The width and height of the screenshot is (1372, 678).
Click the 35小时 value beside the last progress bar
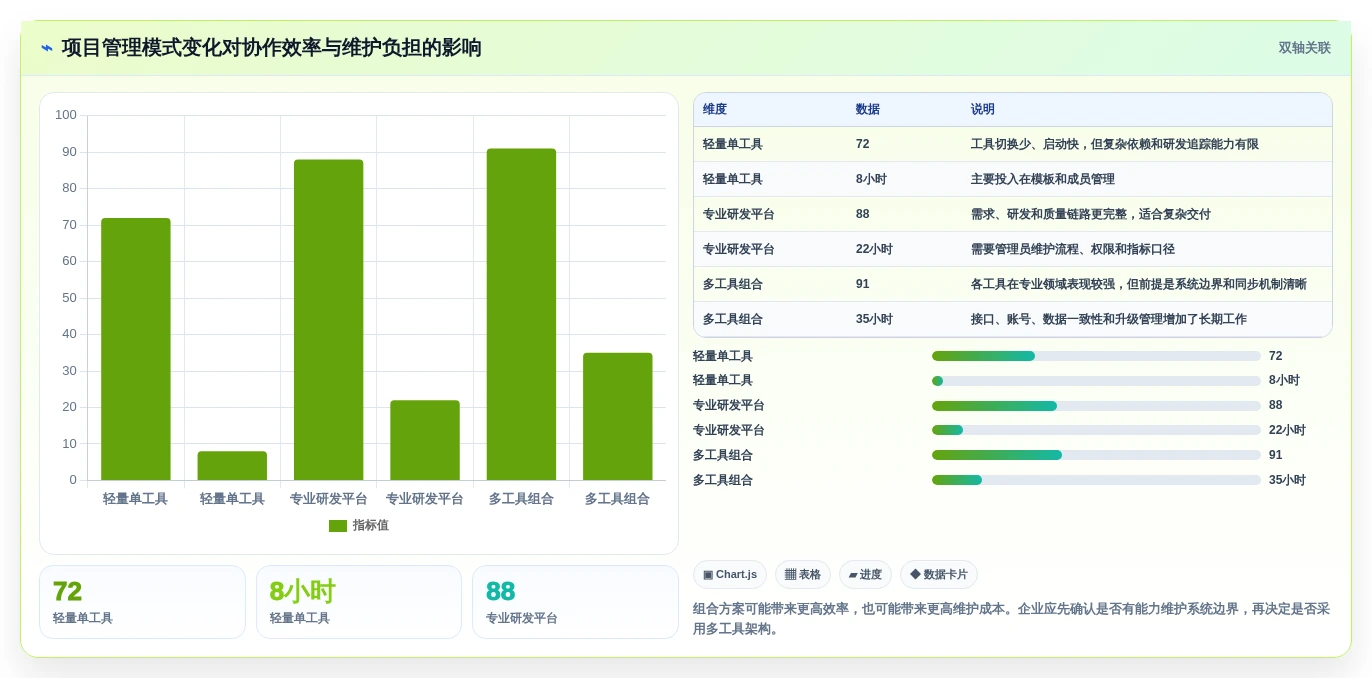coord(1287,480)
